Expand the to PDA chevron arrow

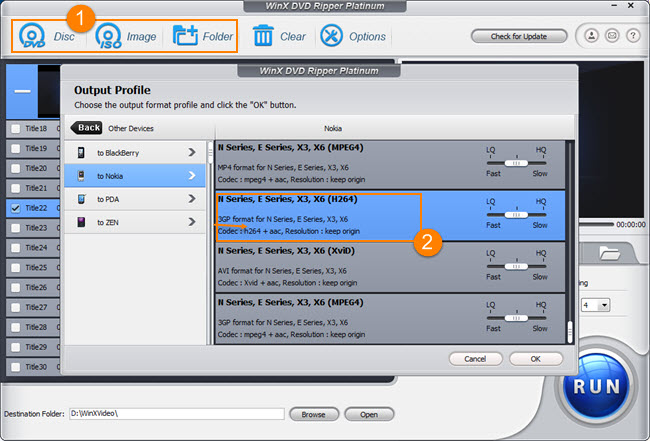pyautogui.click(x=192, y=199)
